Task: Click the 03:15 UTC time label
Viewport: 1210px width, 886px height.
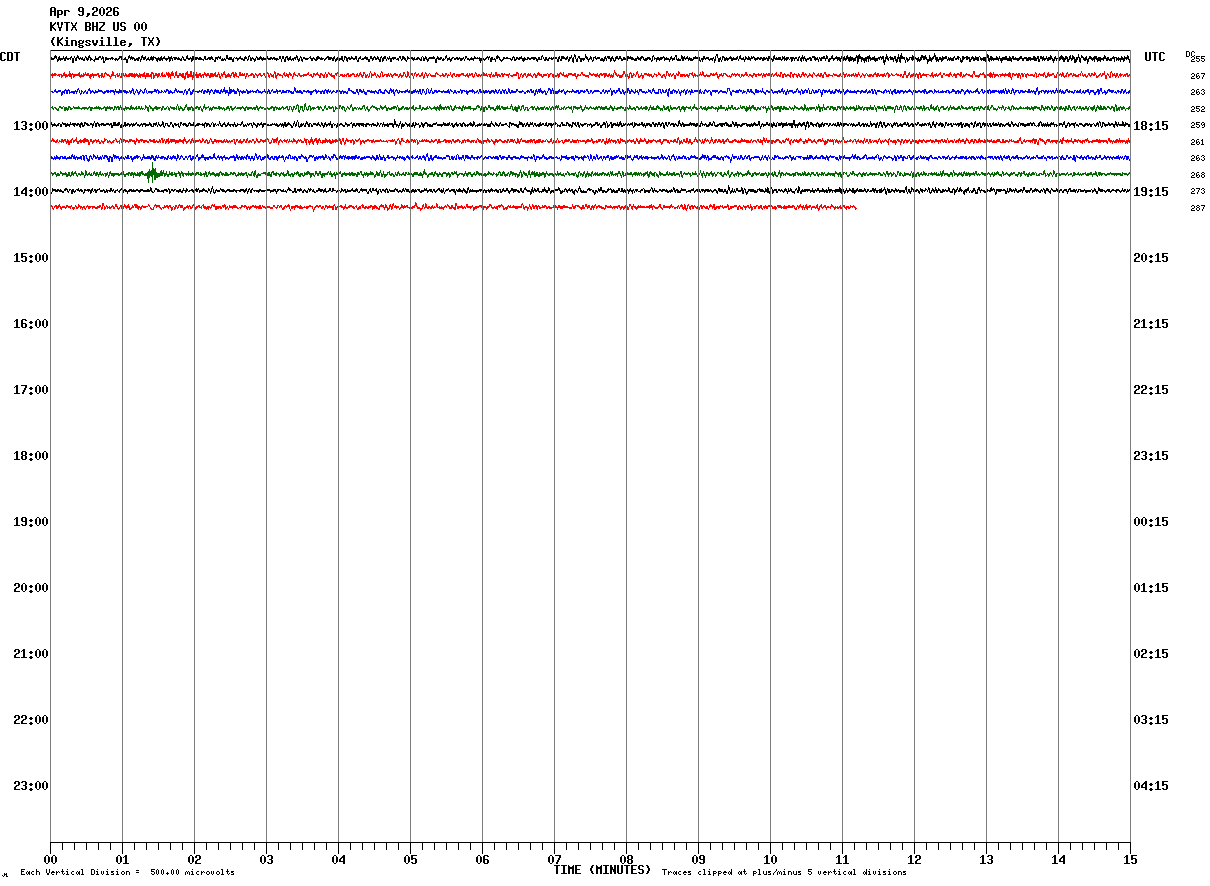Action: [1151, 719]
